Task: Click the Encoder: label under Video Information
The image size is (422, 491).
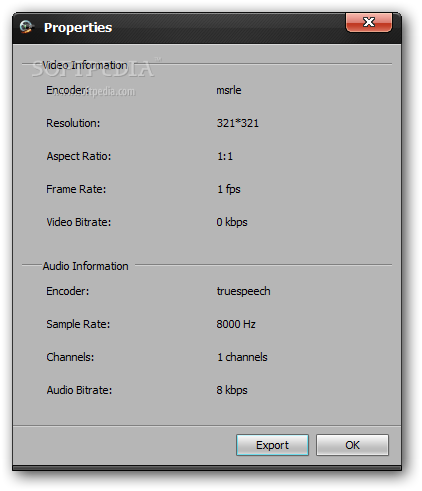Action: tap(68, 90)
